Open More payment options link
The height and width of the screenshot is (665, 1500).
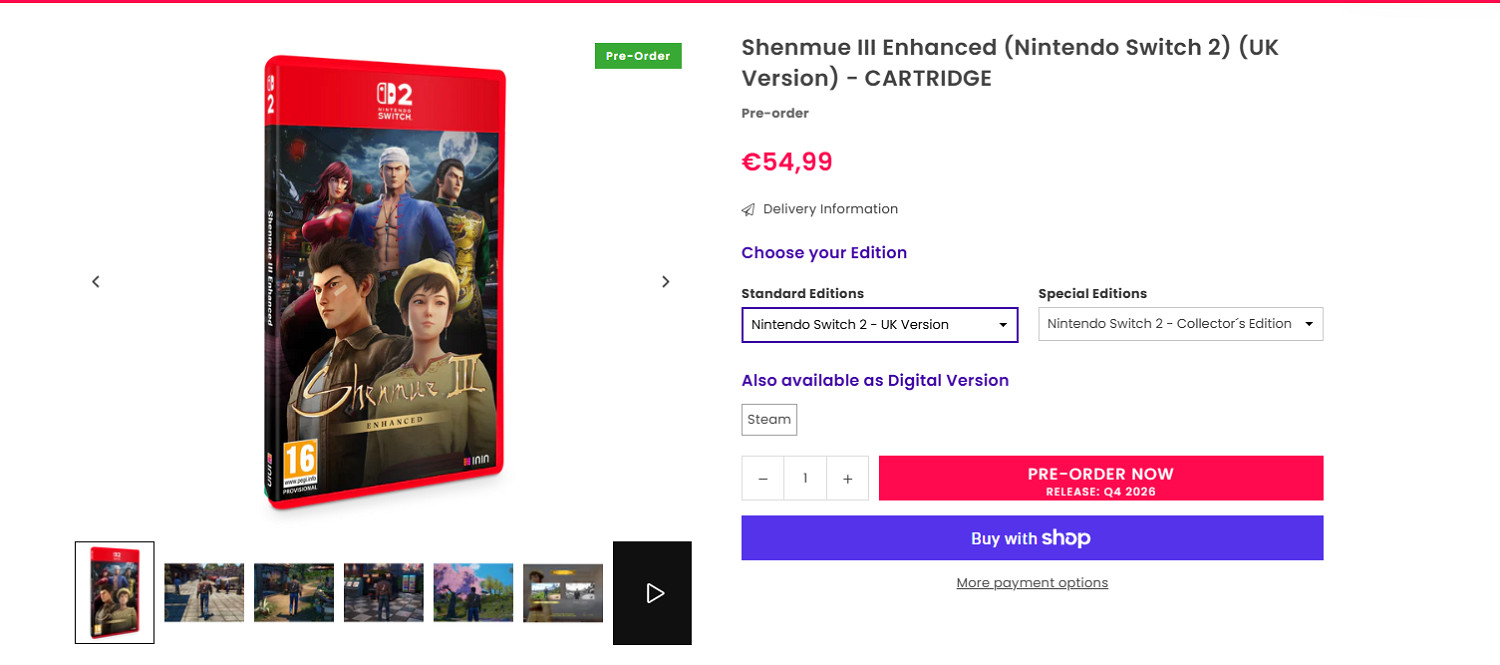1031,583
